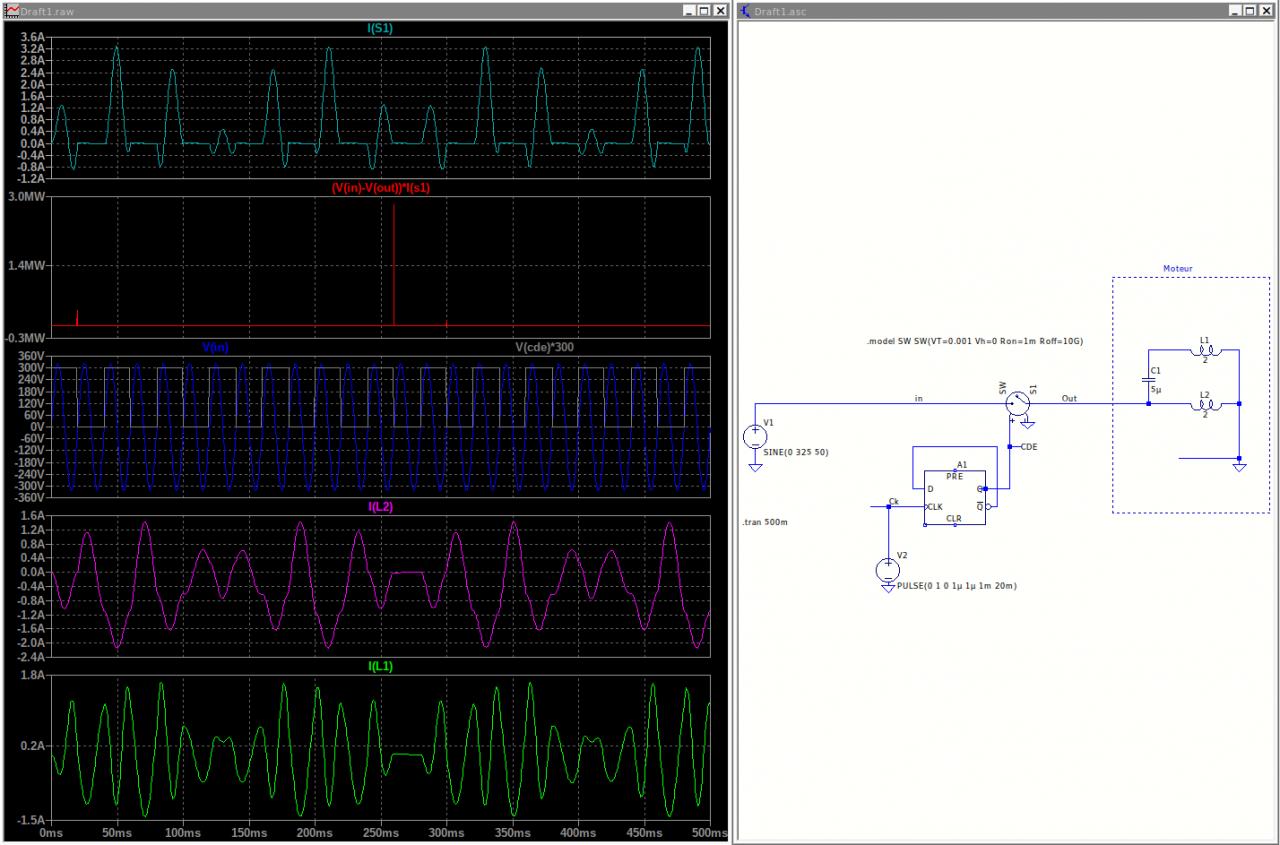Click the Moteur box label
The image size is (1280, 845).
pos(1178,268)
